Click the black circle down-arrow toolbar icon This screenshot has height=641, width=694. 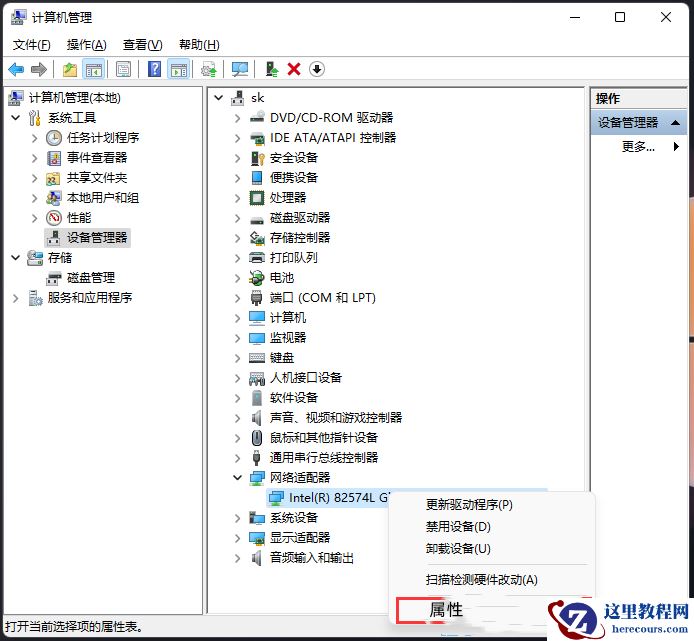click(317, 69)
